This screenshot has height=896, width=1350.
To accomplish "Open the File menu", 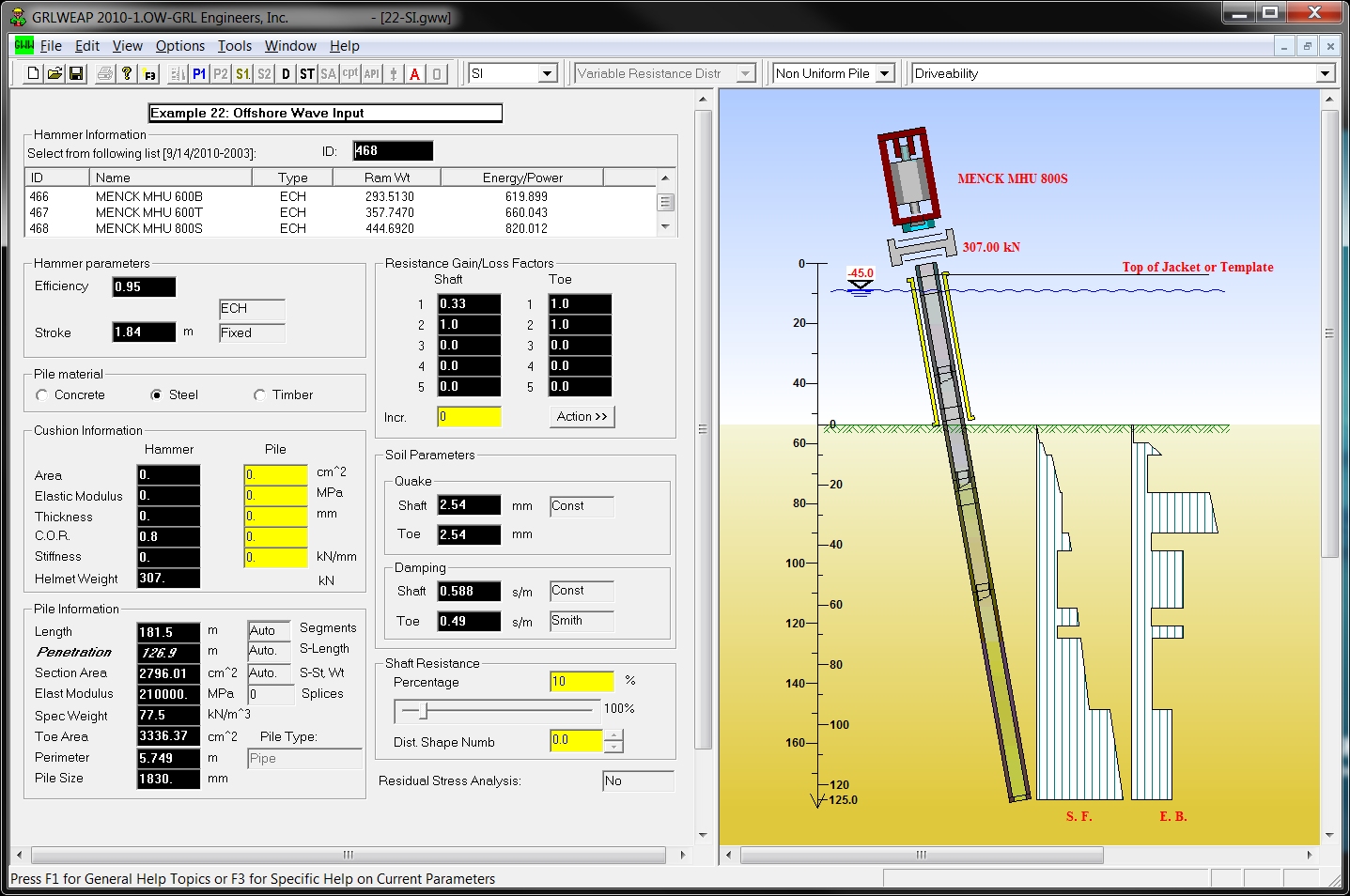I will point(51,45).
